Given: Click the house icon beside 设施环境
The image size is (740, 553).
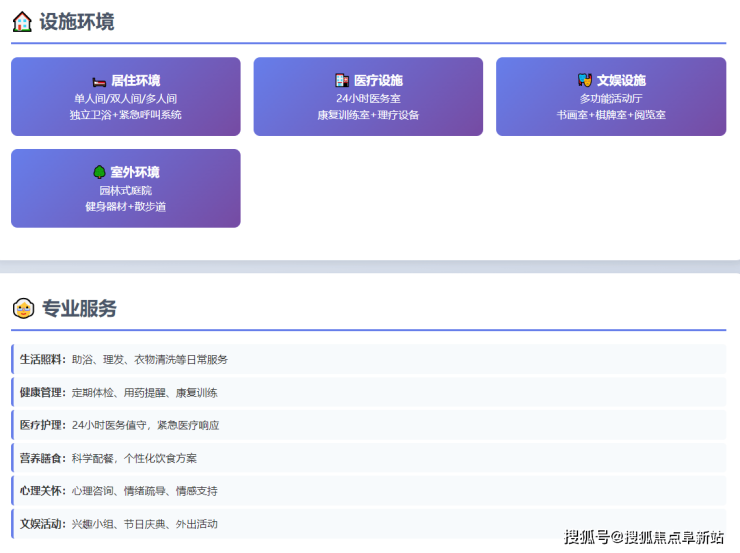Looking at the screenshot, I should (x=22, y=21).
